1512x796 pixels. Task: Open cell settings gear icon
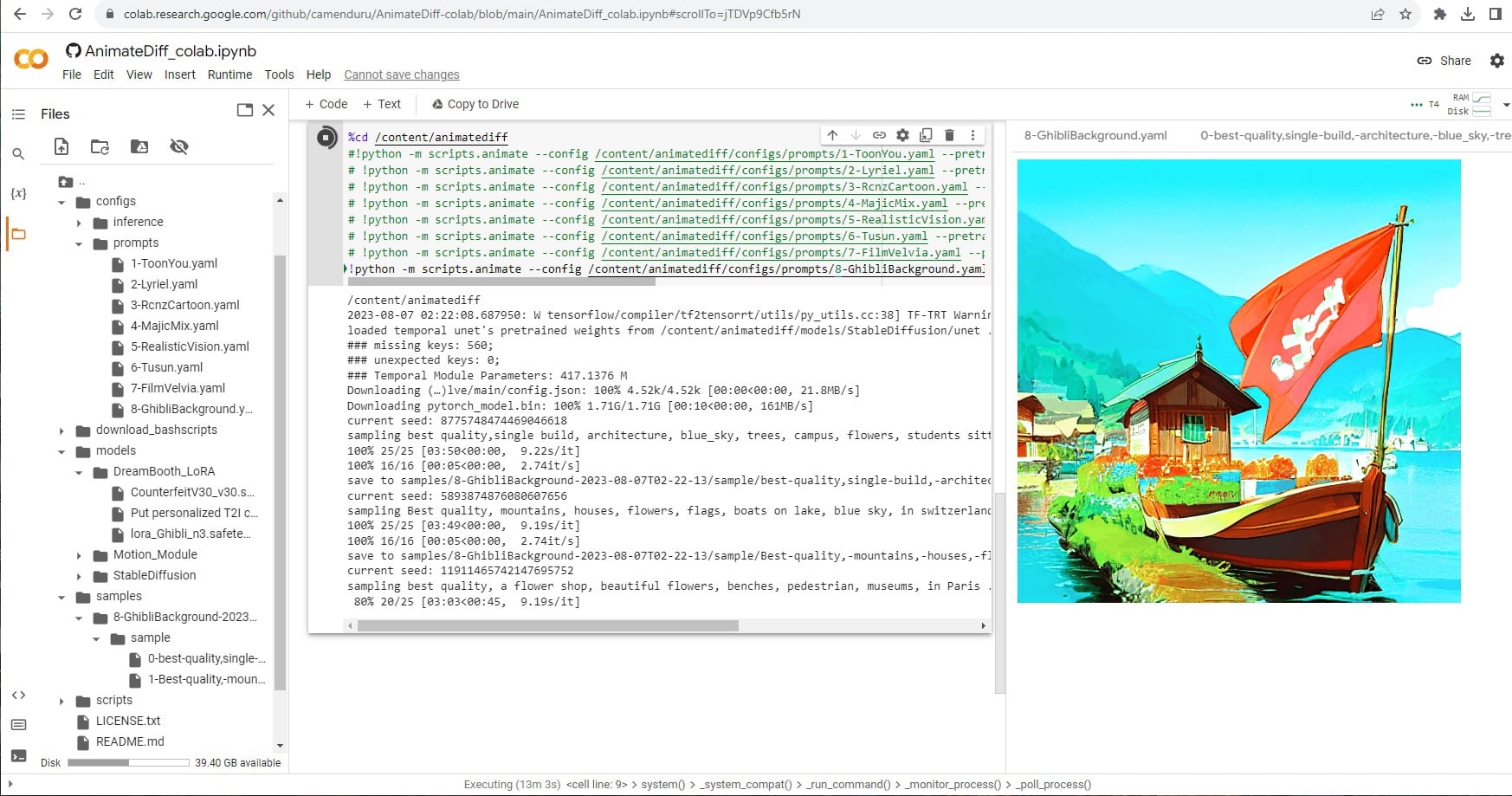(x=902, y=135)
